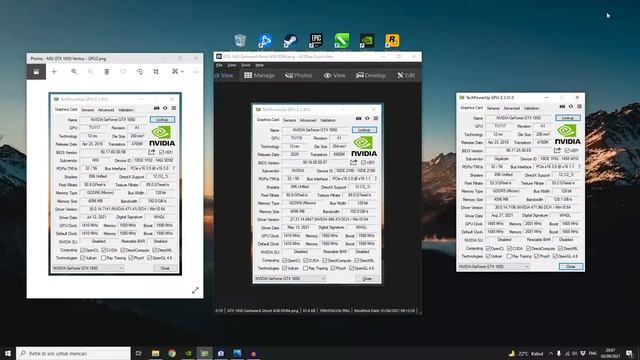Select the Graphics Card tab in live GPU-Z
Screen dimensions: 640x360
pyautogui.click(x=471, y=108)
